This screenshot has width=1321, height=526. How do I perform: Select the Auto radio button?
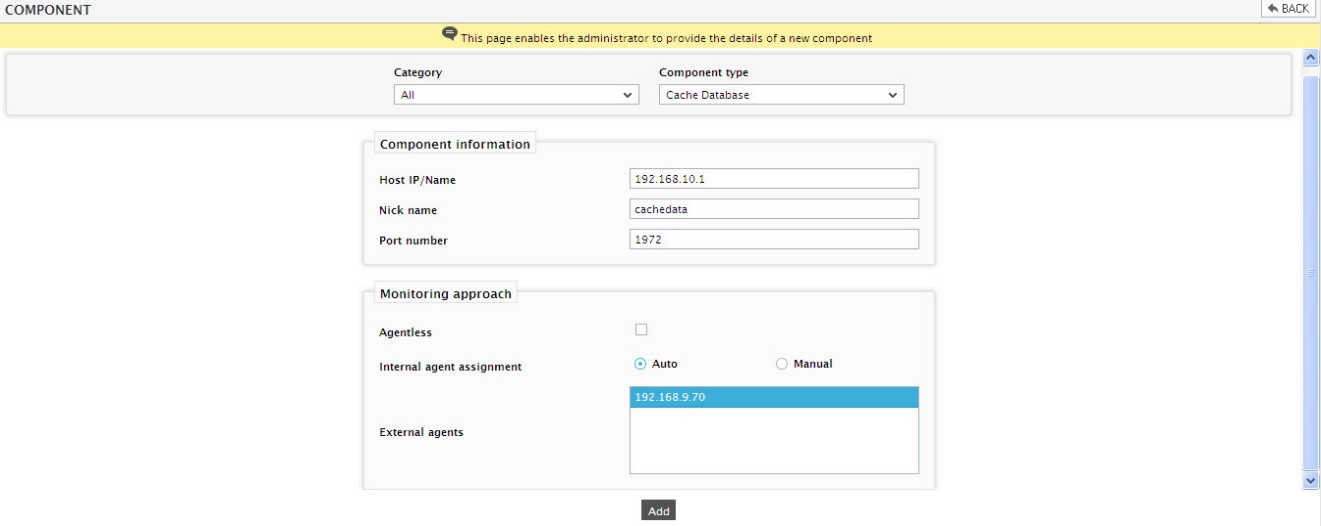point(641,364)
